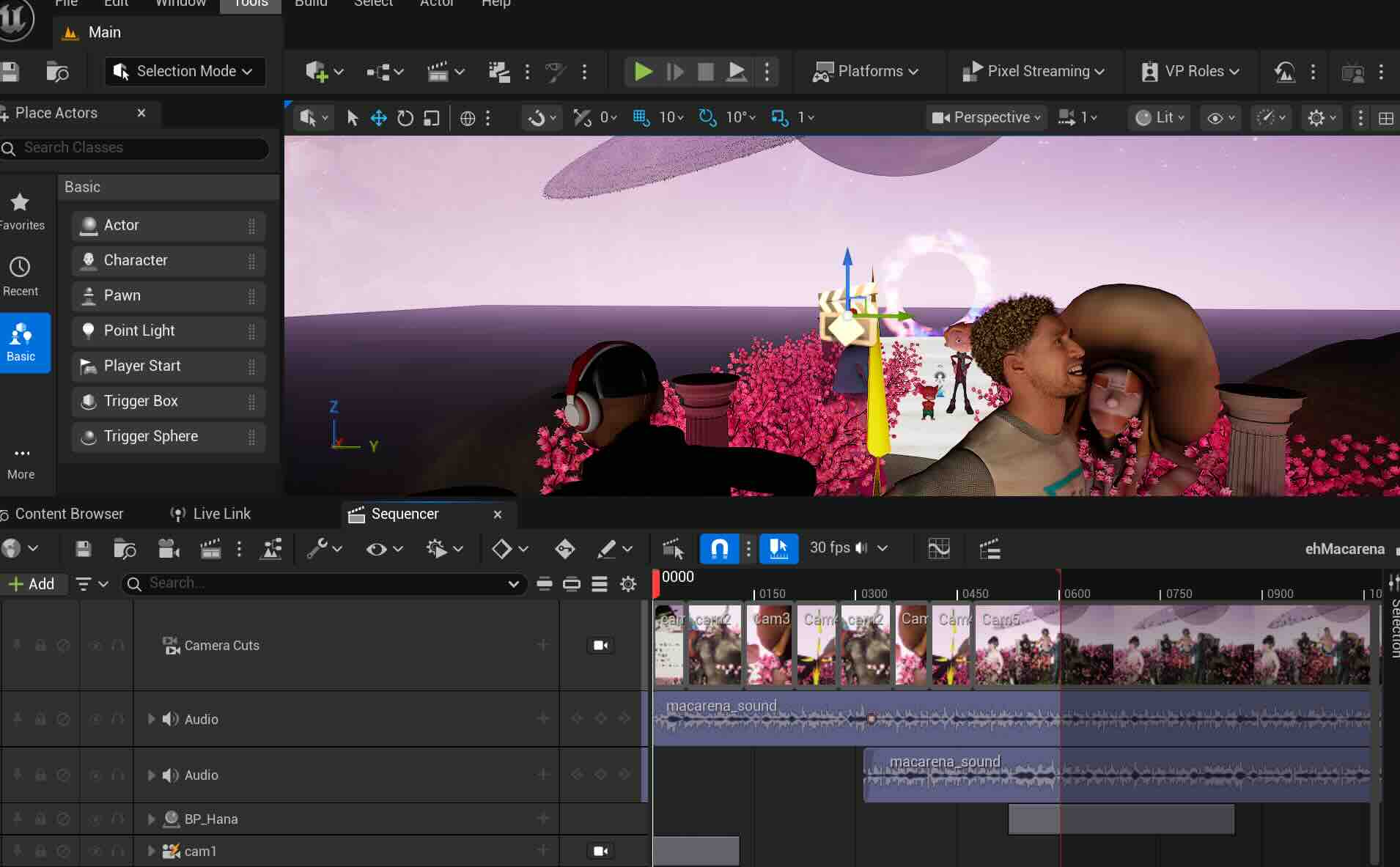Open the Platforms button
The image size is (1400, 867).
coord(866,71)
